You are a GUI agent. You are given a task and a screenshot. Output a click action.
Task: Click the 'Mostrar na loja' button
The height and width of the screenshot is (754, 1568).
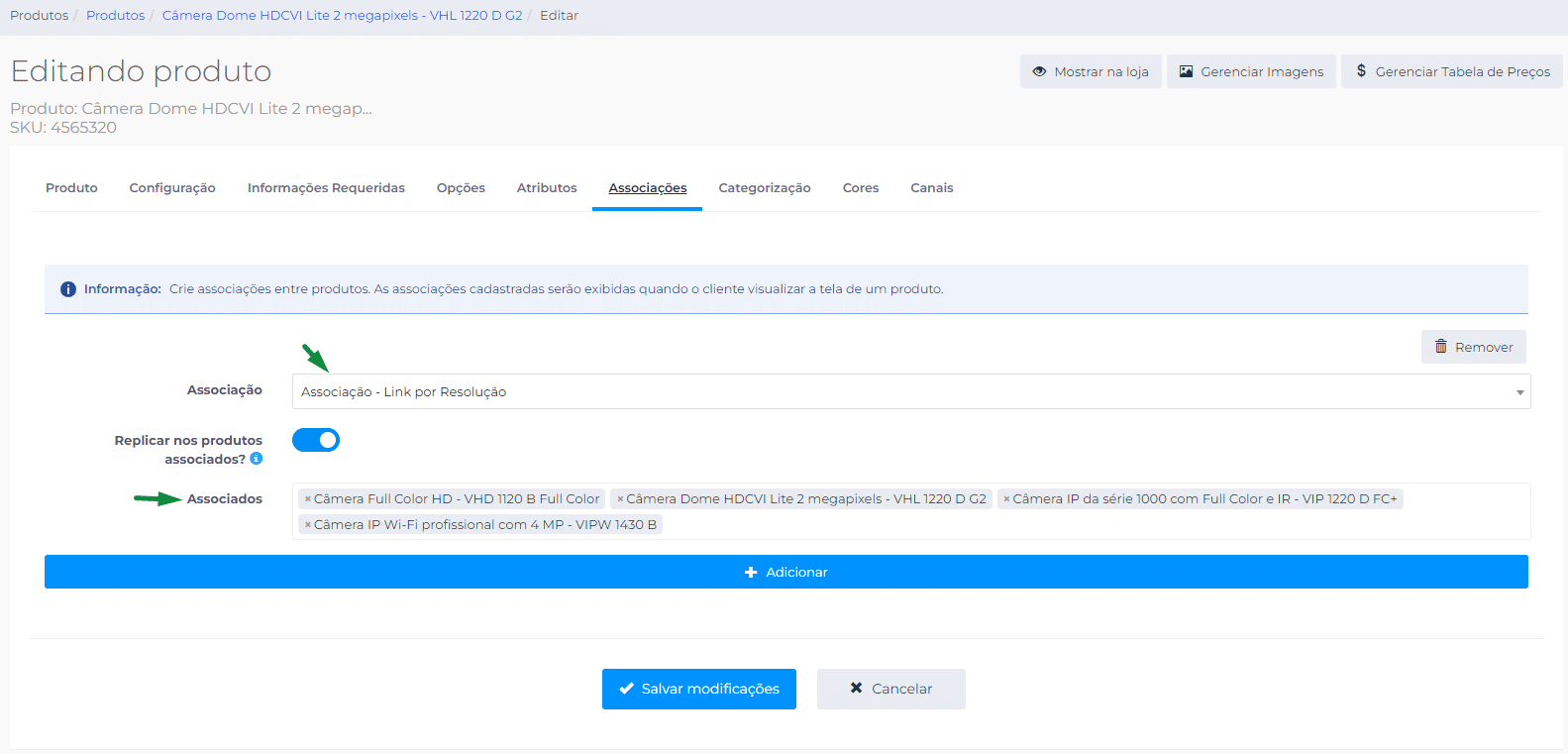click(x=1091, y=71)
